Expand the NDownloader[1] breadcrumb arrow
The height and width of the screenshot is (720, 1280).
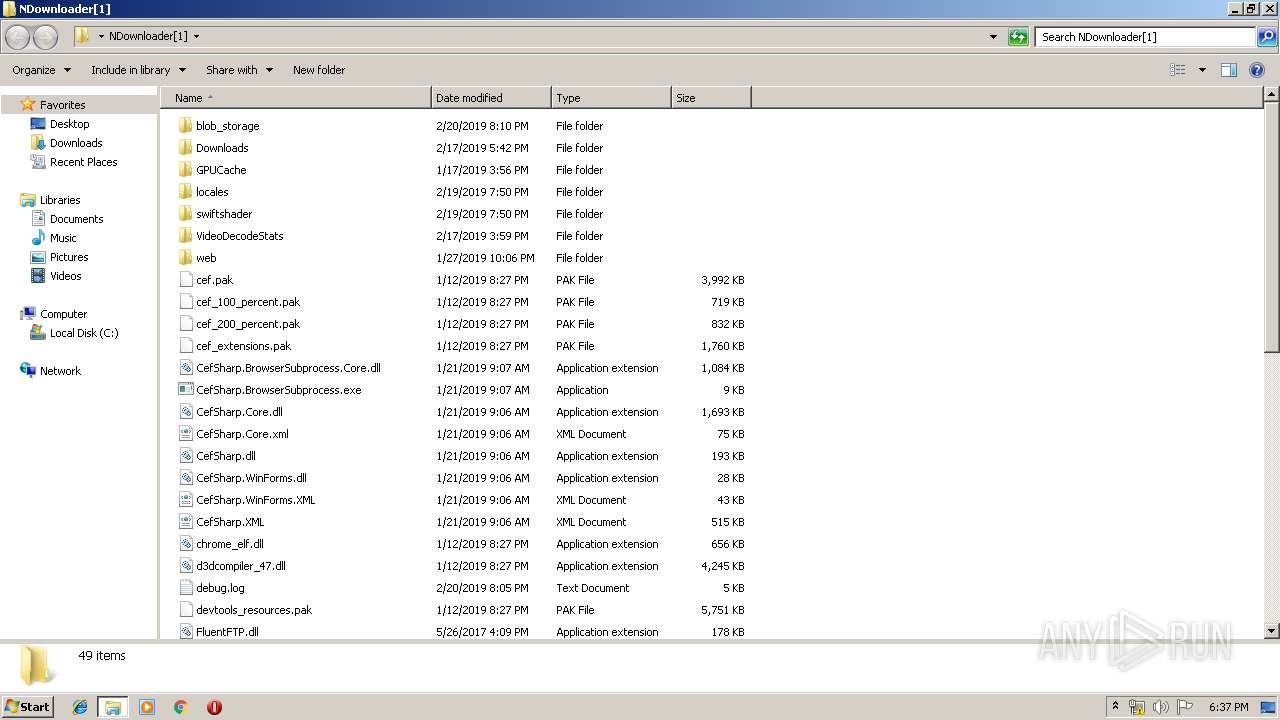[x=196, y=37]
